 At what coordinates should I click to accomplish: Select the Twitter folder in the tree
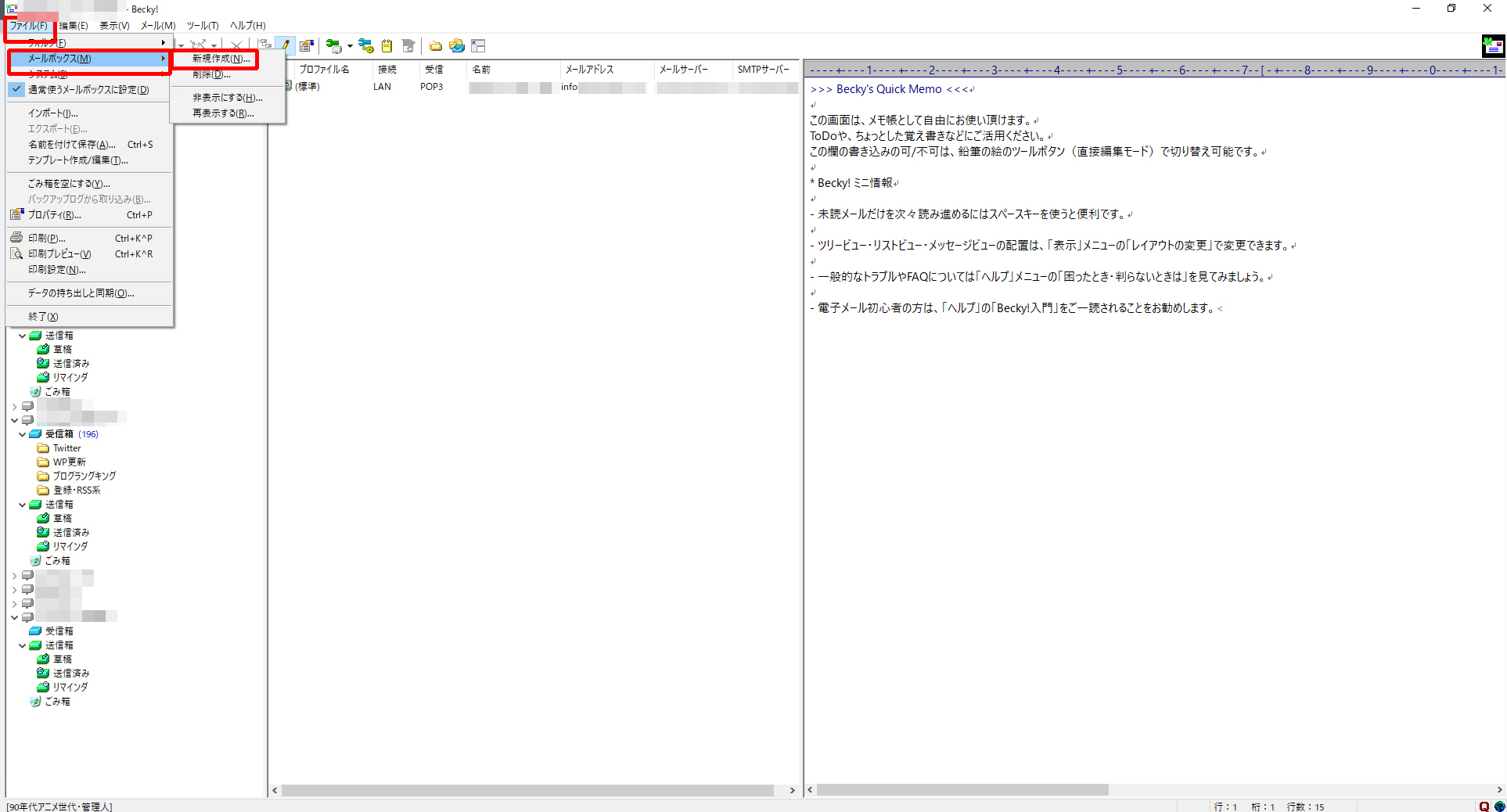67,448
